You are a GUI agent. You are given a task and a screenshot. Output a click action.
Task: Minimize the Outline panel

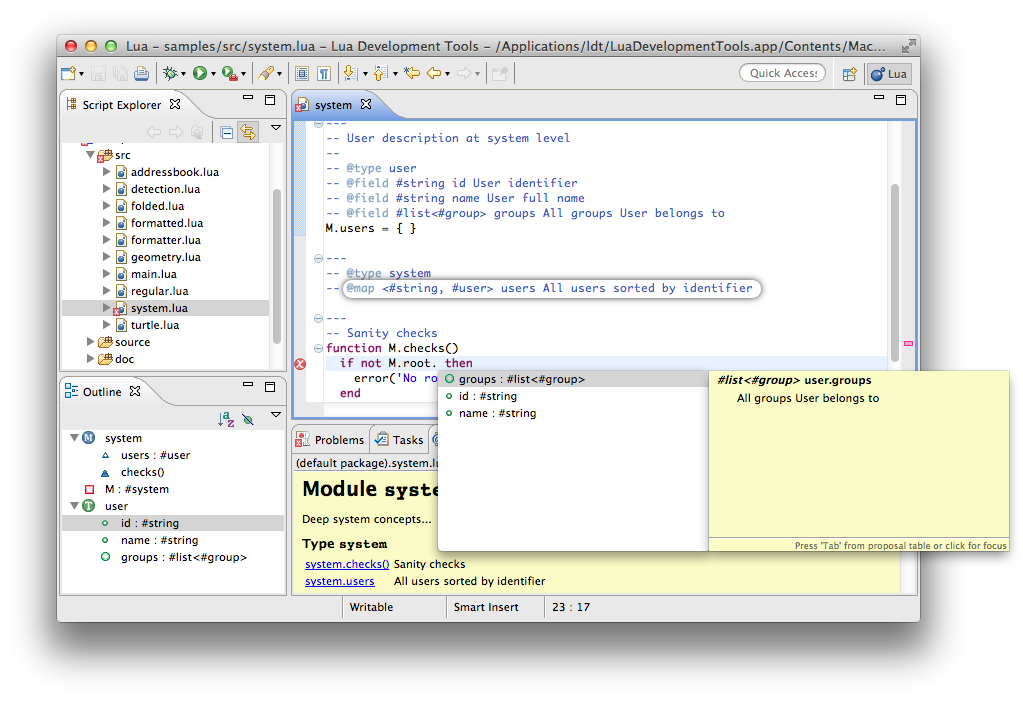[248, 385]
